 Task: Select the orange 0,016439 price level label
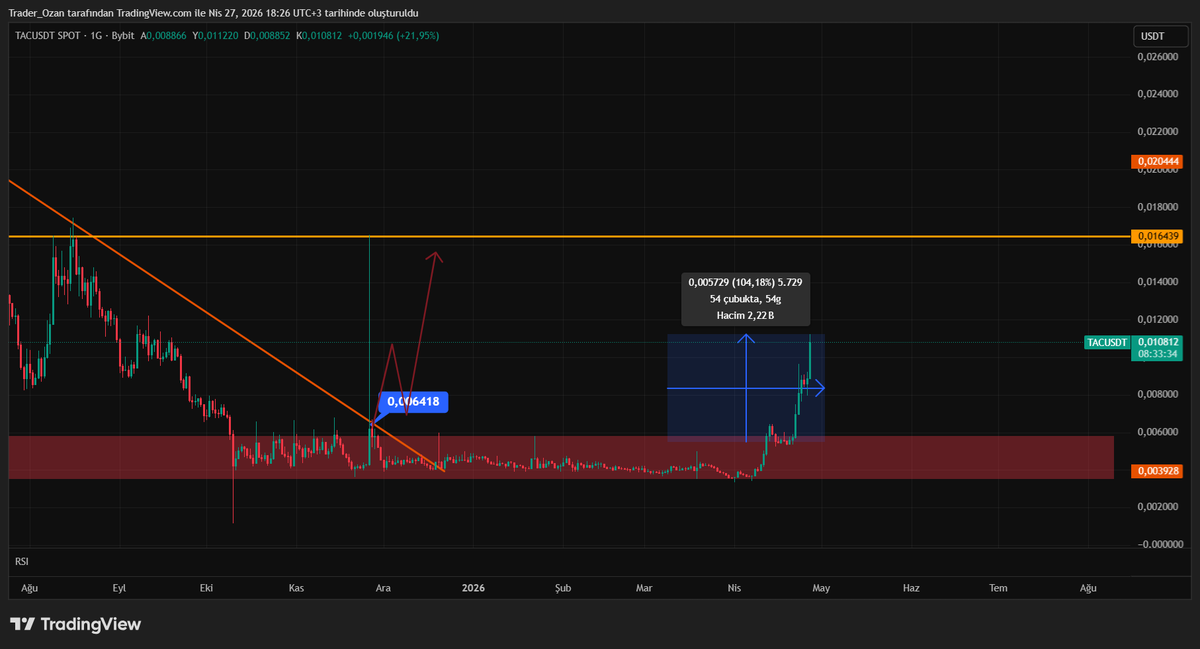coord(1156,237)
